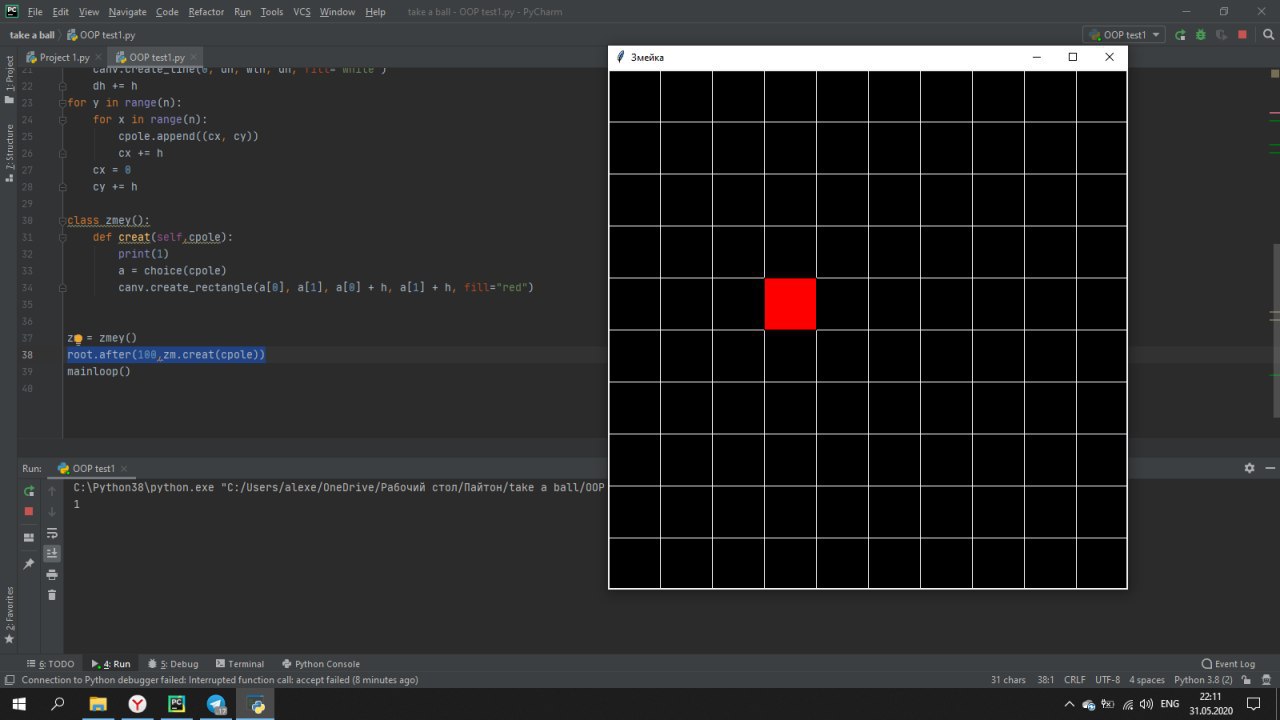Toggle soft-wrap in Run console

[52, 533]
